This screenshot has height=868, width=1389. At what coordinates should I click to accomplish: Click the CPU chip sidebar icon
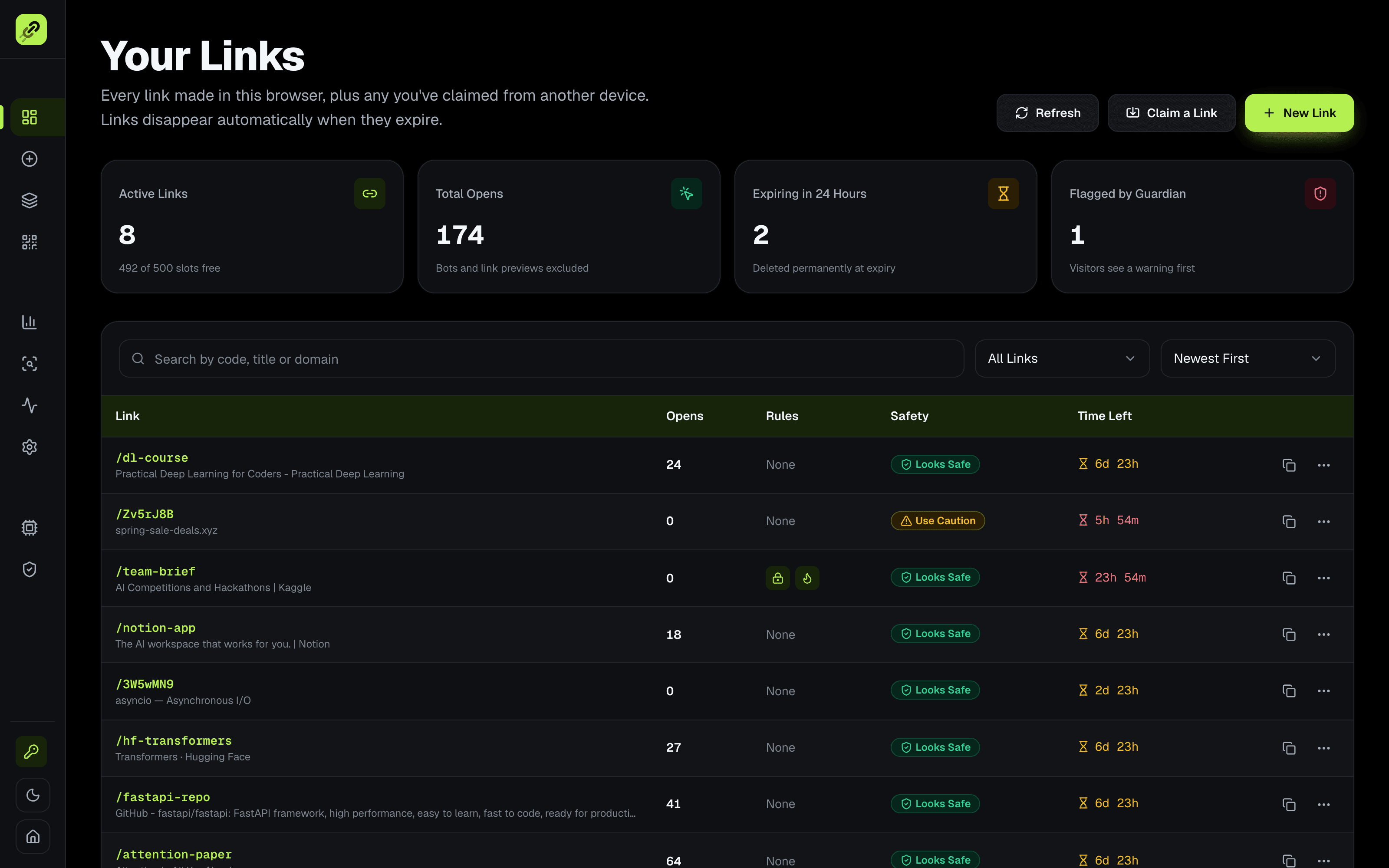[x=29, y=528]
